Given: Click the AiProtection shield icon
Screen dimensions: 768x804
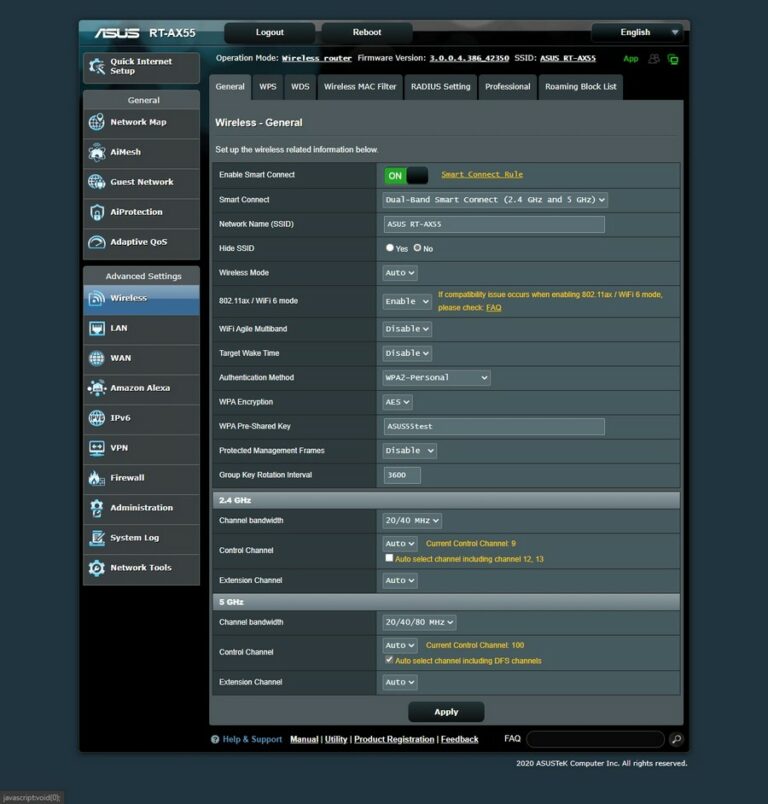Looking at the screenshot, I should pyautogui.click(x=96, y=212).
